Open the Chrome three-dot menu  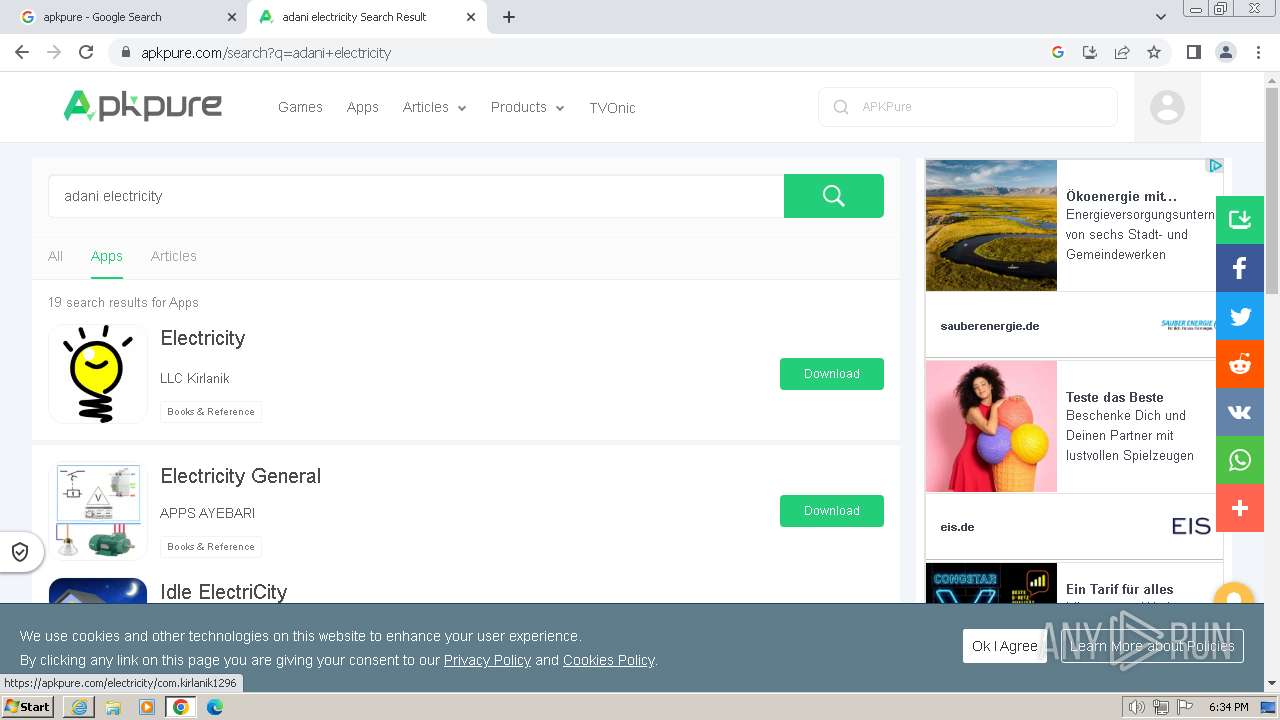coord(1258,52)
